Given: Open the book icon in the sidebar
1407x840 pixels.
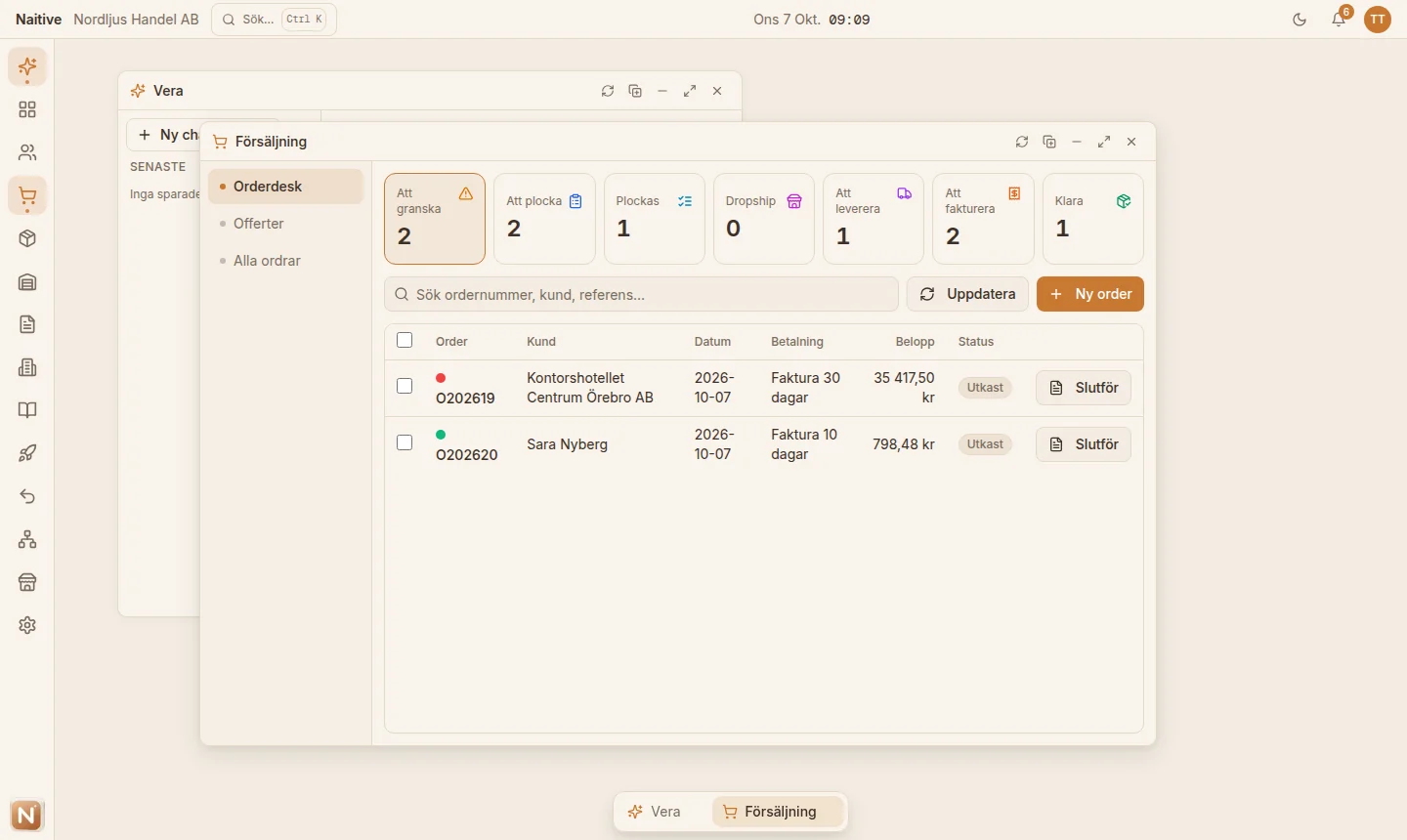Looking at the screenshot, I should 27,411.
